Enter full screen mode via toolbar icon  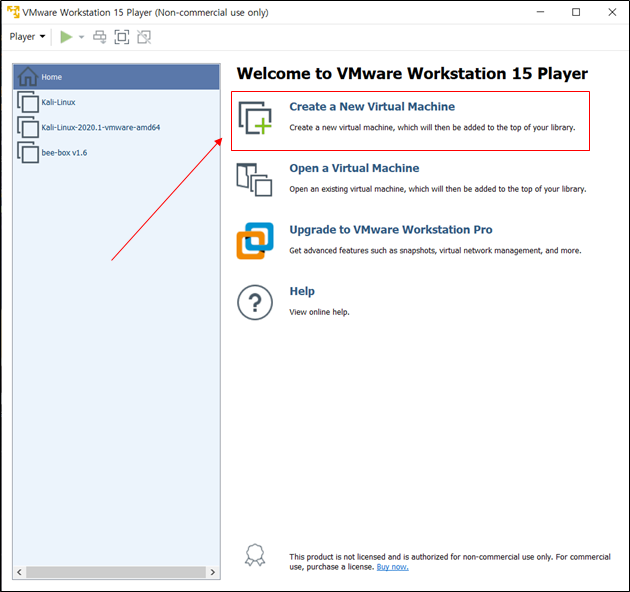pyautogui.click(x=122, y=37)
